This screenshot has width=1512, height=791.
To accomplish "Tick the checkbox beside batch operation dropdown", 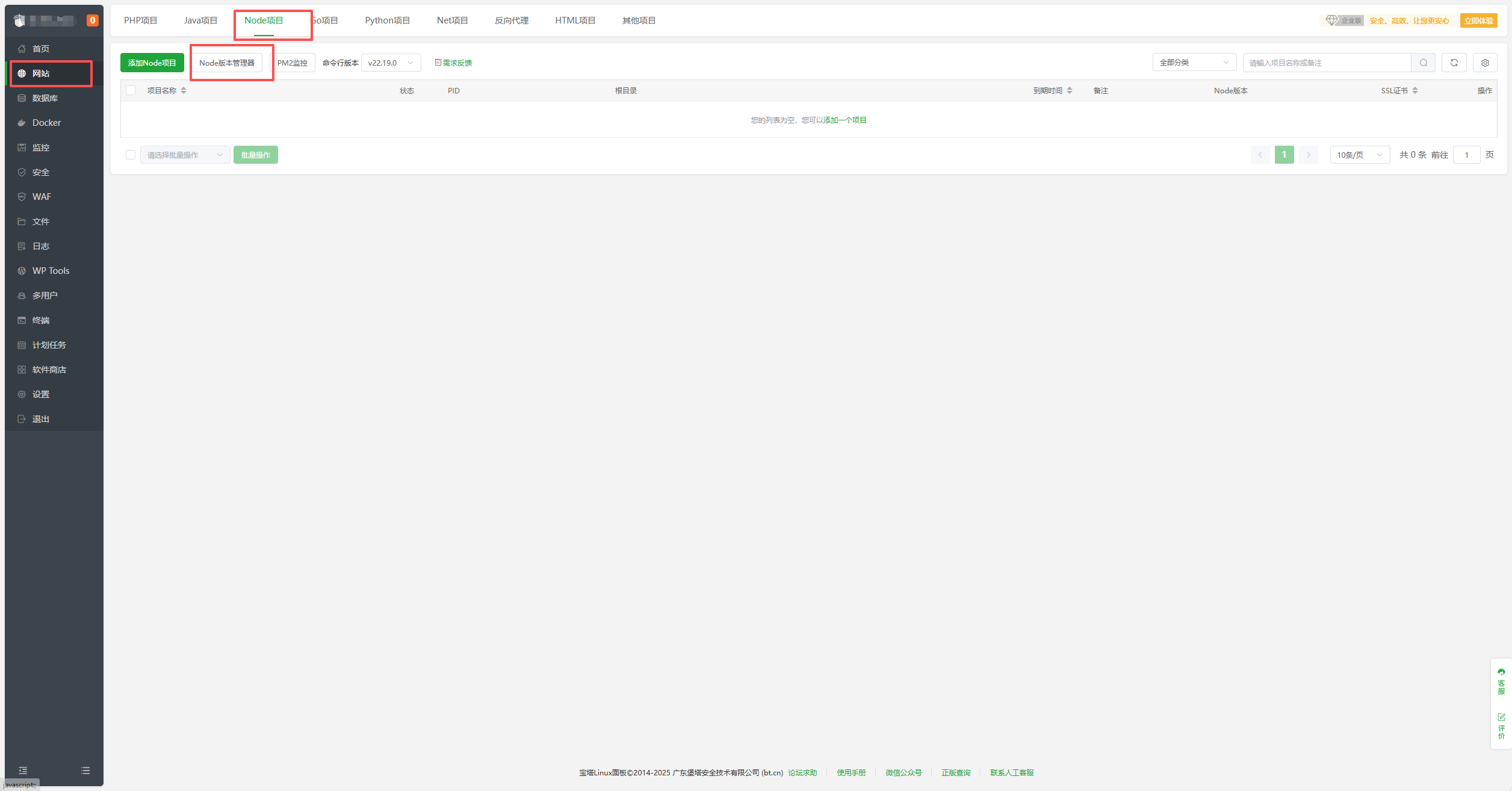I will 131,155.
